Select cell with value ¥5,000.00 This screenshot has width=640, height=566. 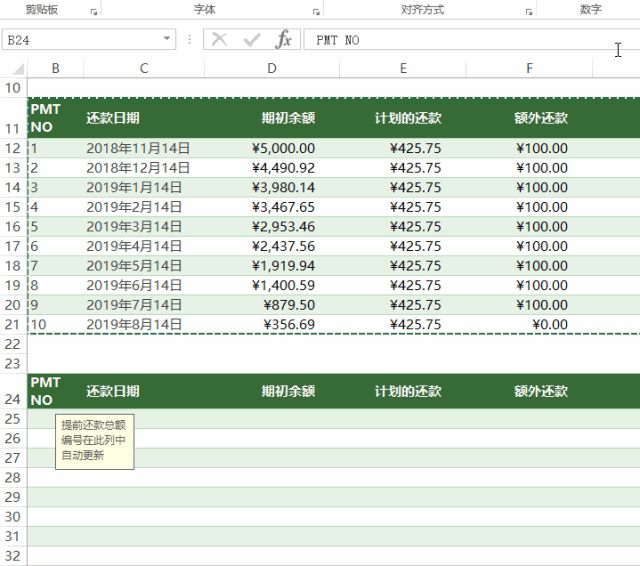(272, 148)
